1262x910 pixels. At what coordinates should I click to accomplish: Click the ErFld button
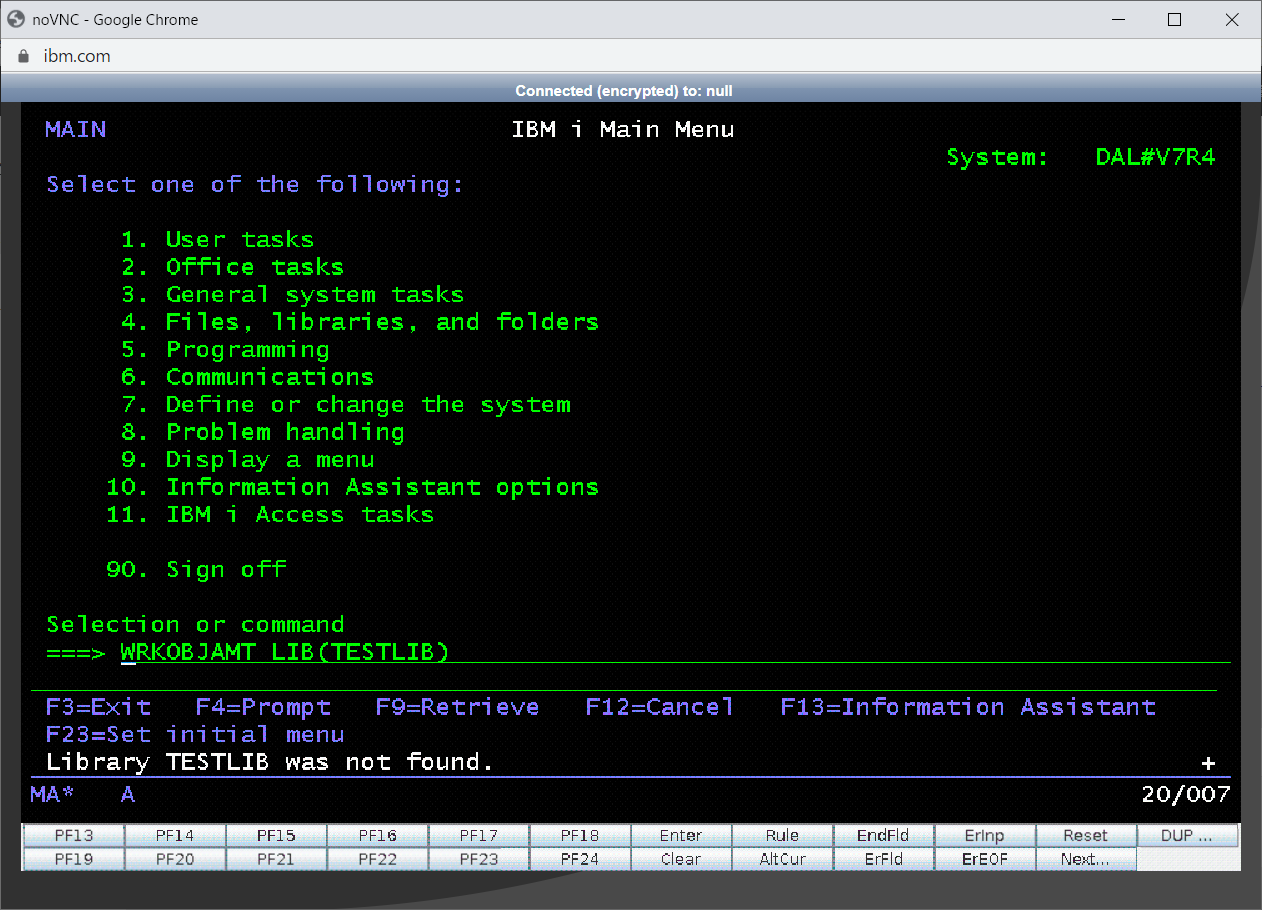coord(883,859)
